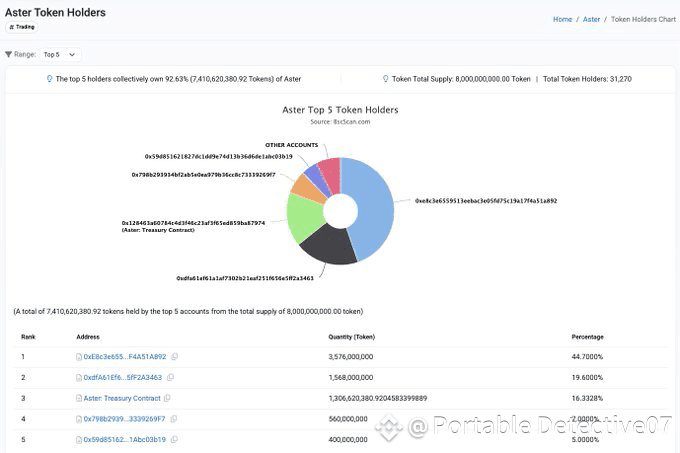Click the Percentage column header
The width and height of the screenshot is (680, 453).
click(x=588, y=337)
